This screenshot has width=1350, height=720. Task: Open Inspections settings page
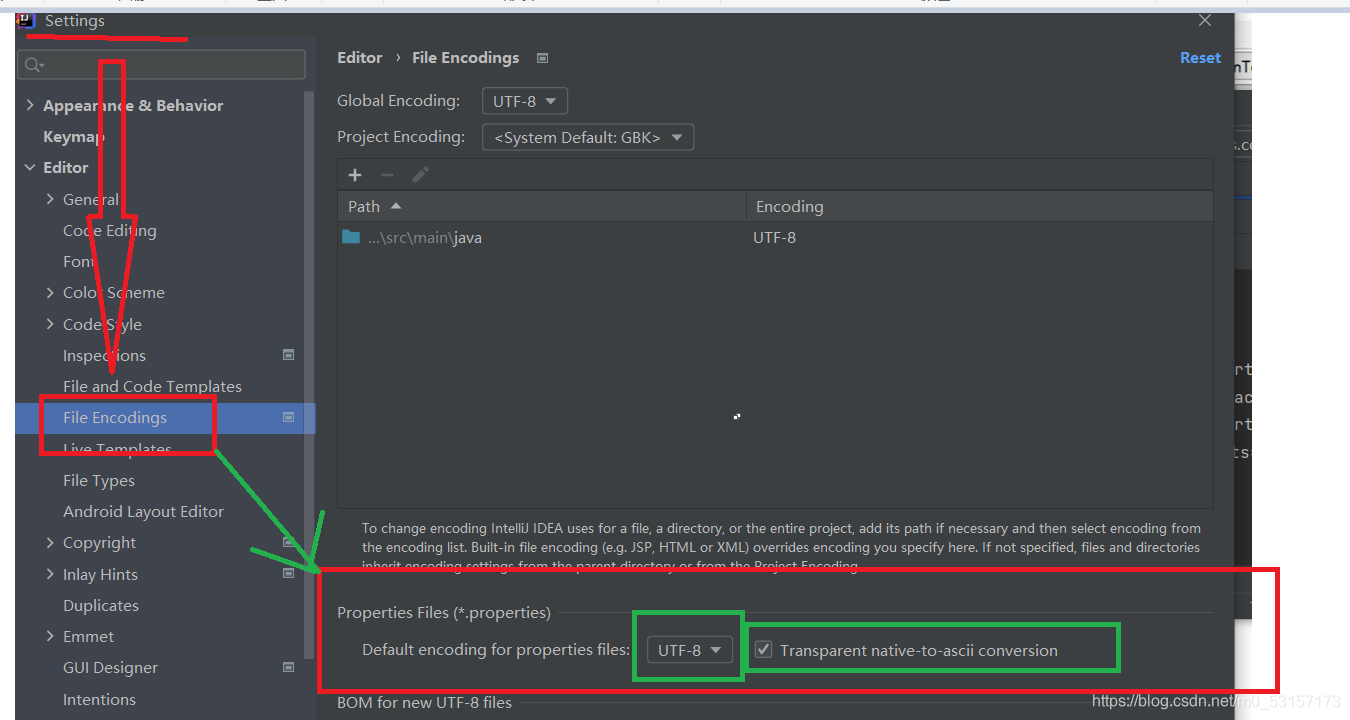(x=104, y=355)
